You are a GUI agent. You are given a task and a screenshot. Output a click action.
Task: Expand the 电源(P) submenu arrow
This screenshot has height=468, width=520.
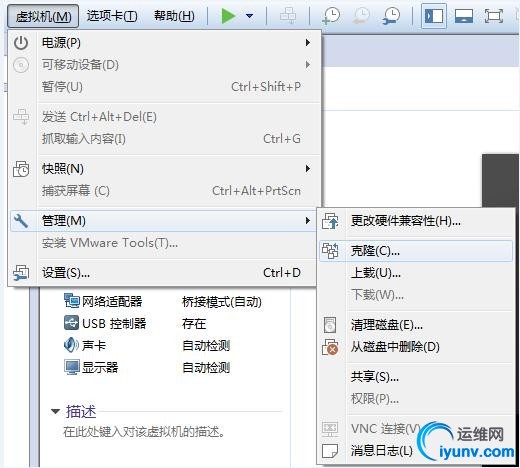308,43
